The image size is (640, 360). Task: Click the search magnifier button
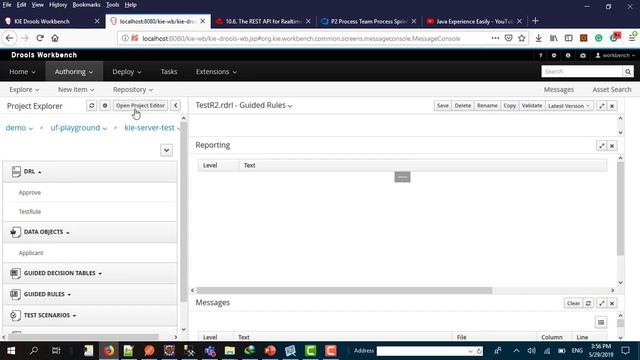point(628,71)
